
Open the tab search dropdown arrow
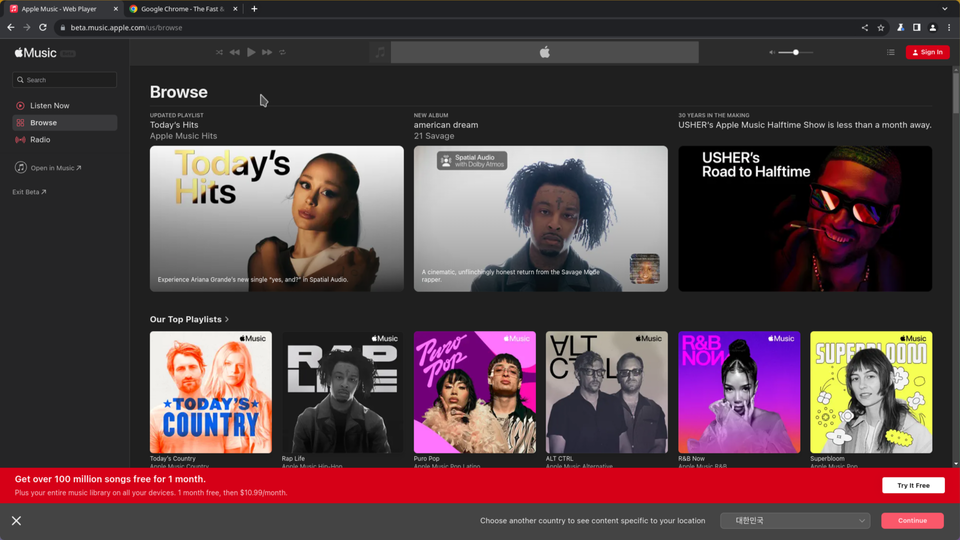pyautogui.click(x=945, y=9)
